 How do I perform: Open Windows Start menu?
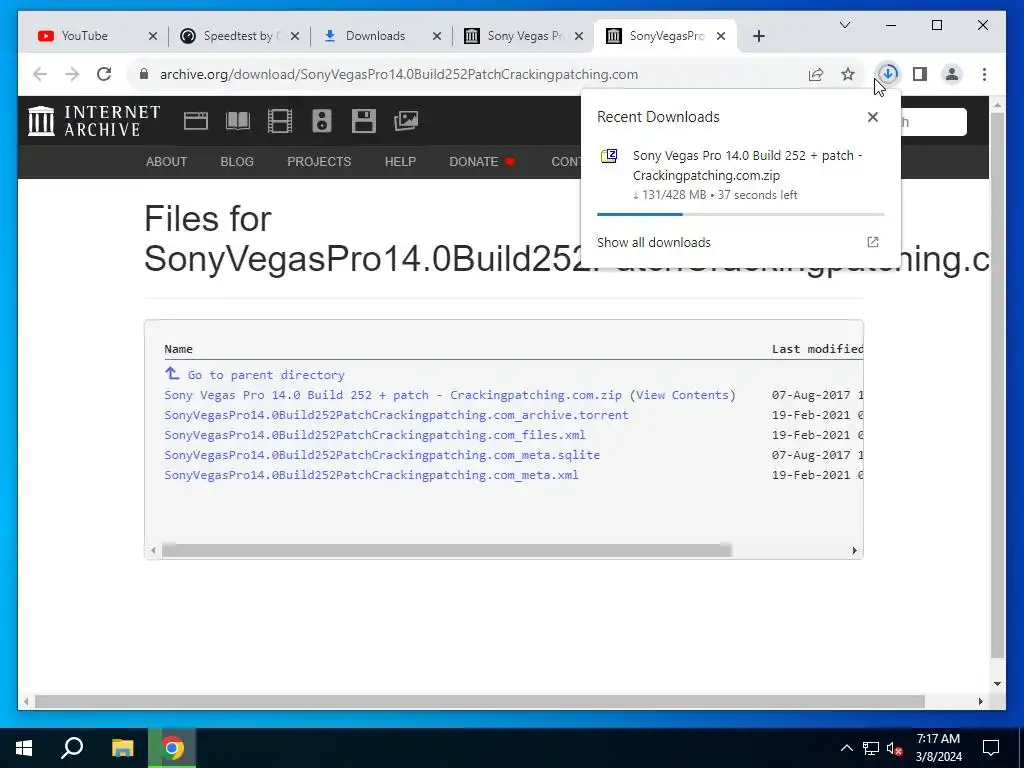(x=24, y=748)
